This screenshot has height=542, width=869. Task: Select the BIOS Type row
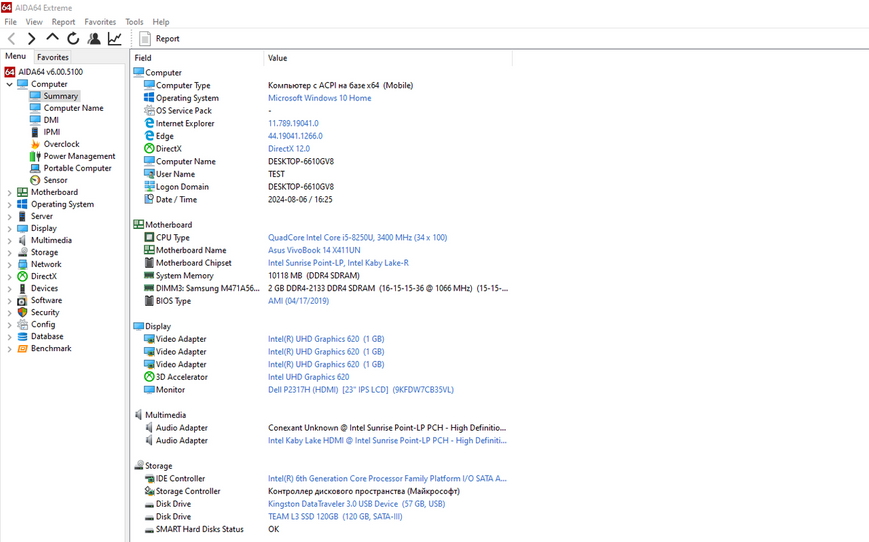click(321, 301)
